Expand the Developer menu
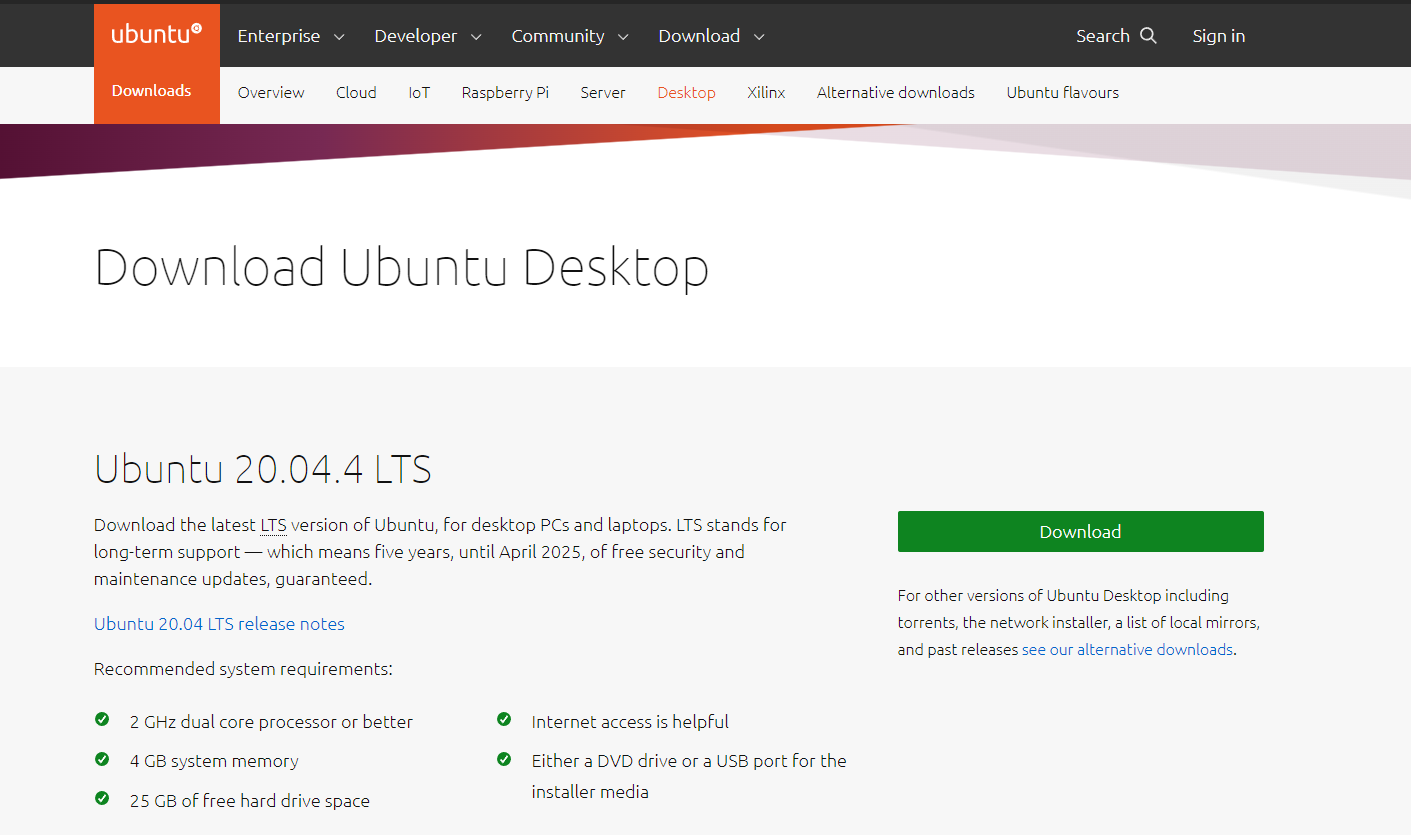1411x835 pixels. click(428, 36)
